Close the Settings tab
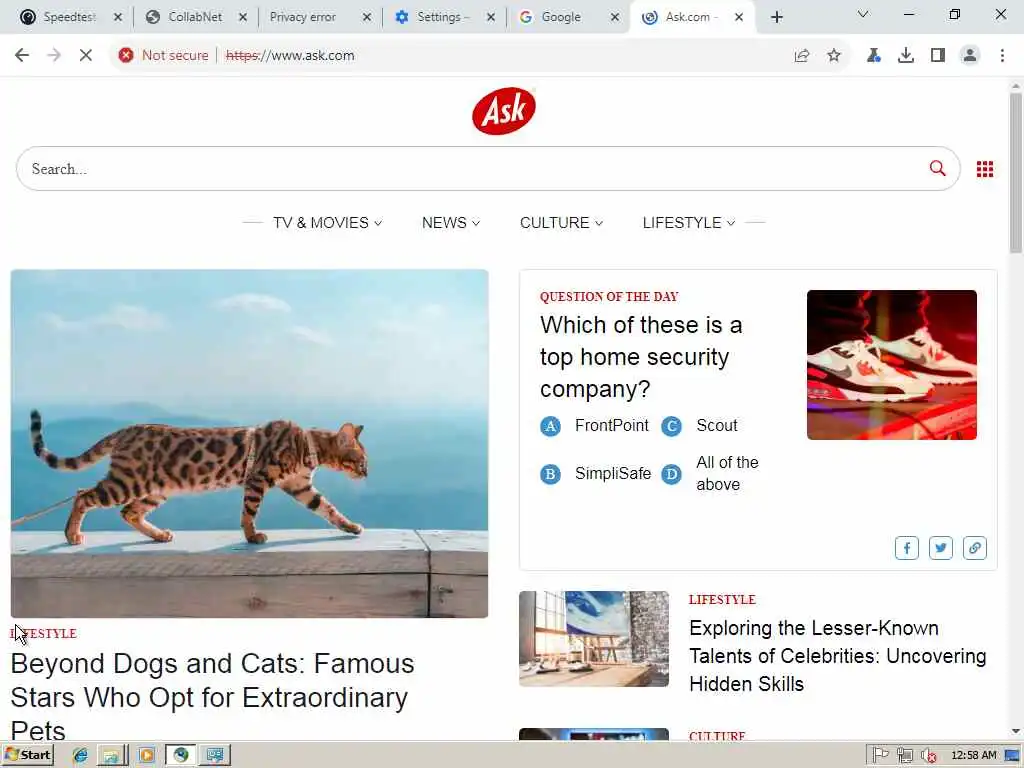This screenshot has width=1024, height=768. point(490,18)
